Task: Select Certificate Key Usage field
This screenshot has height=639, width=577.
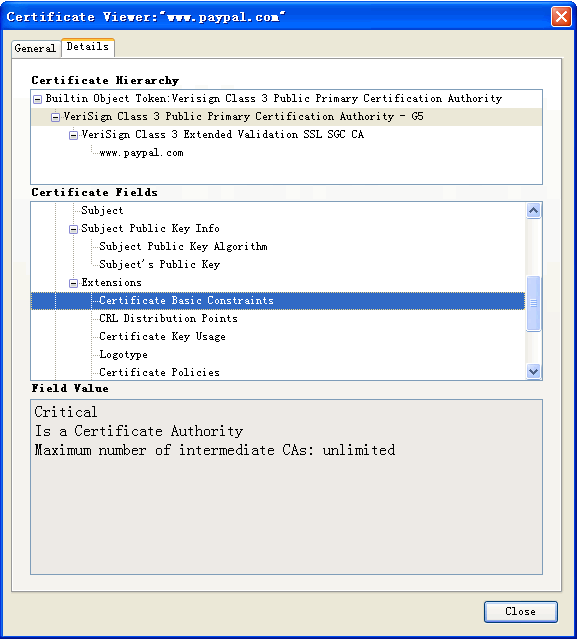Action: pyautogui.click(x=162, y=336)
